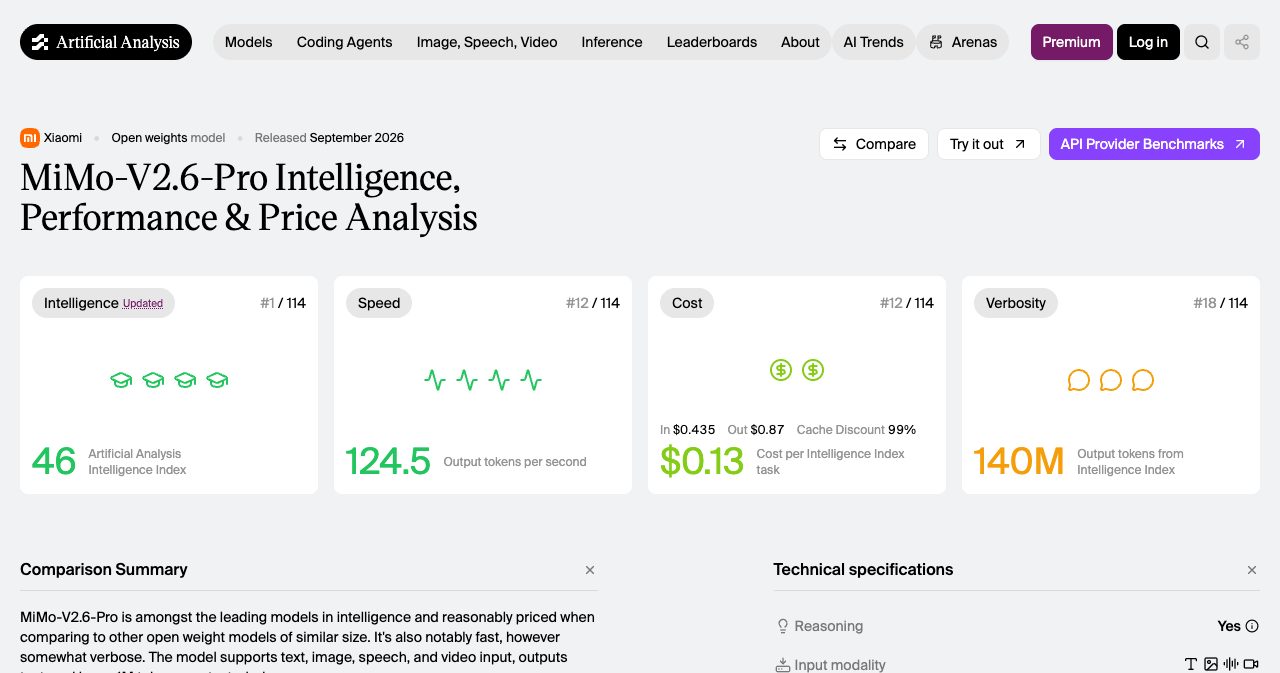Open API Provider Benchmarks
Image resolution: width=1280 pixels, height=673 pixels.
click(1154, 144)
